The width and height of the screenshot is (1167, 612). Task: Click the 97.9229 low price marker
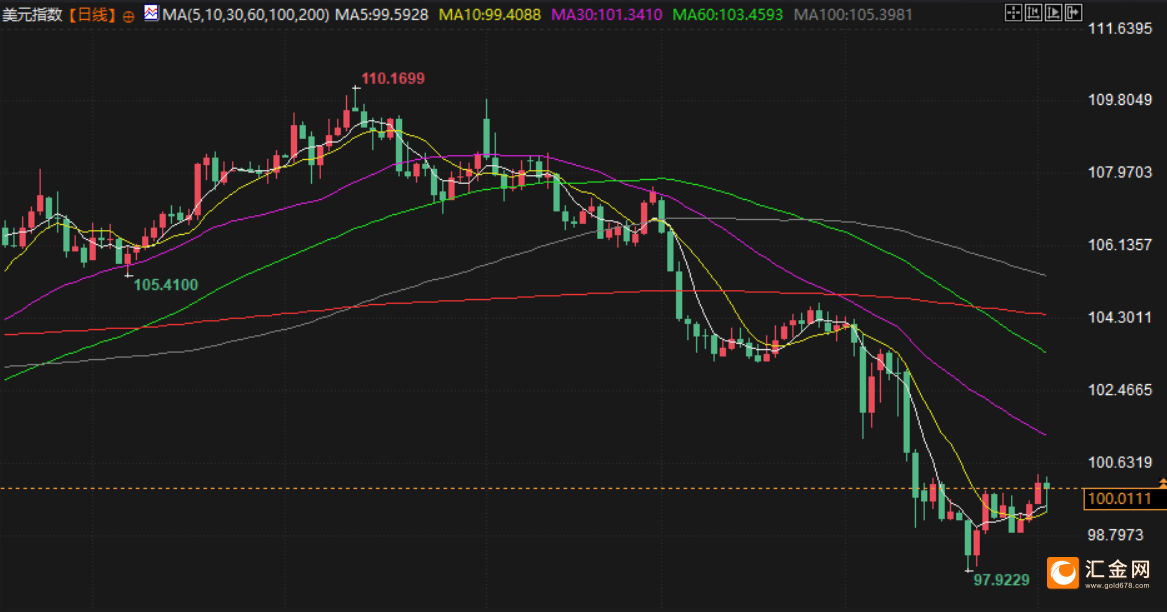tap(1001, 580)
